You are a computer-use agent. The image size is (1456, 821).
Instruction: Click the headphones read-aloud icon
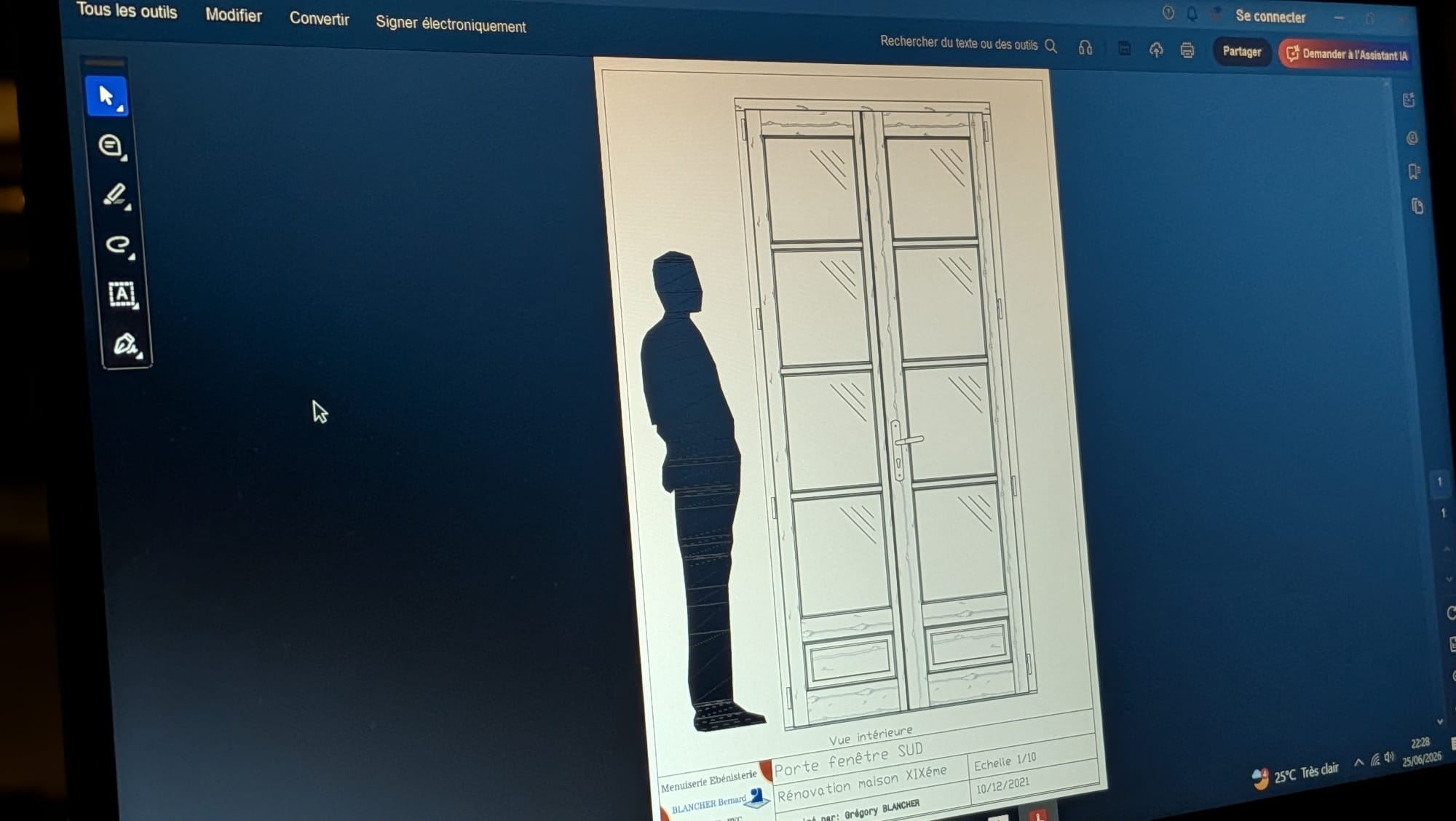pos(1085,47)
